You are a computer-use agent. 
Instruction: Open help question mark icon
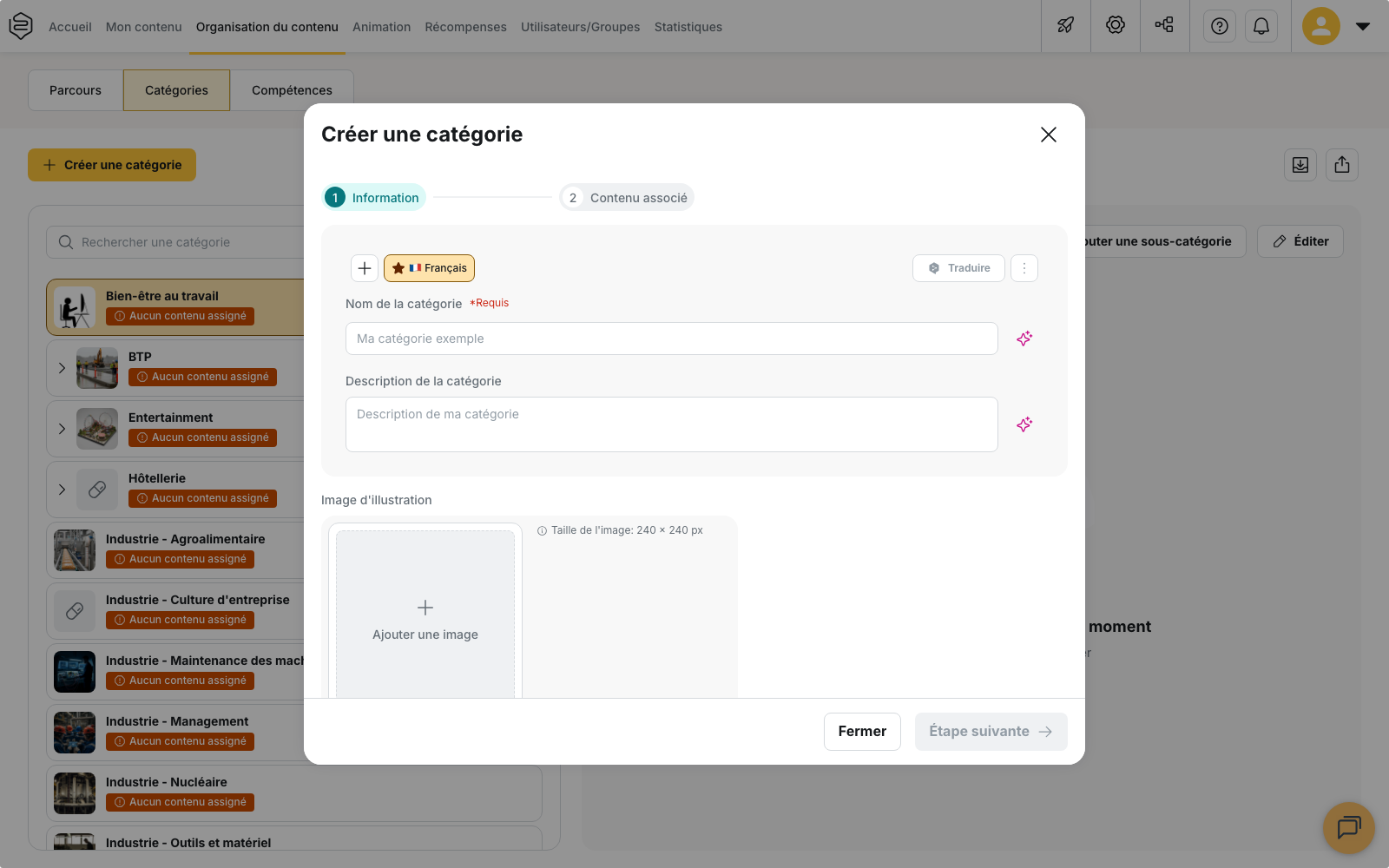tap(1220, 26)
